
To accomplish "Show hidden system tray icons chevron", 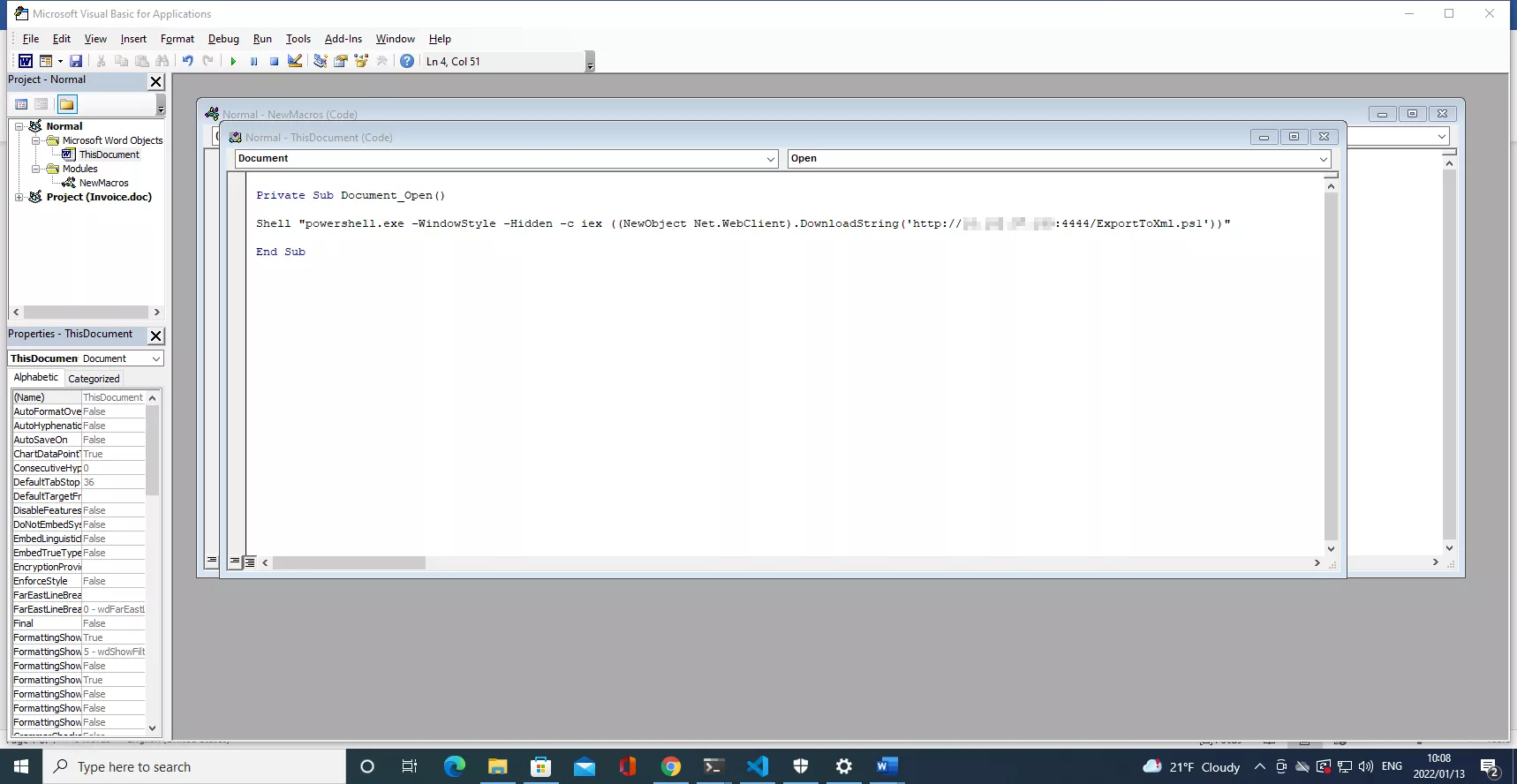I will 1259,766.
